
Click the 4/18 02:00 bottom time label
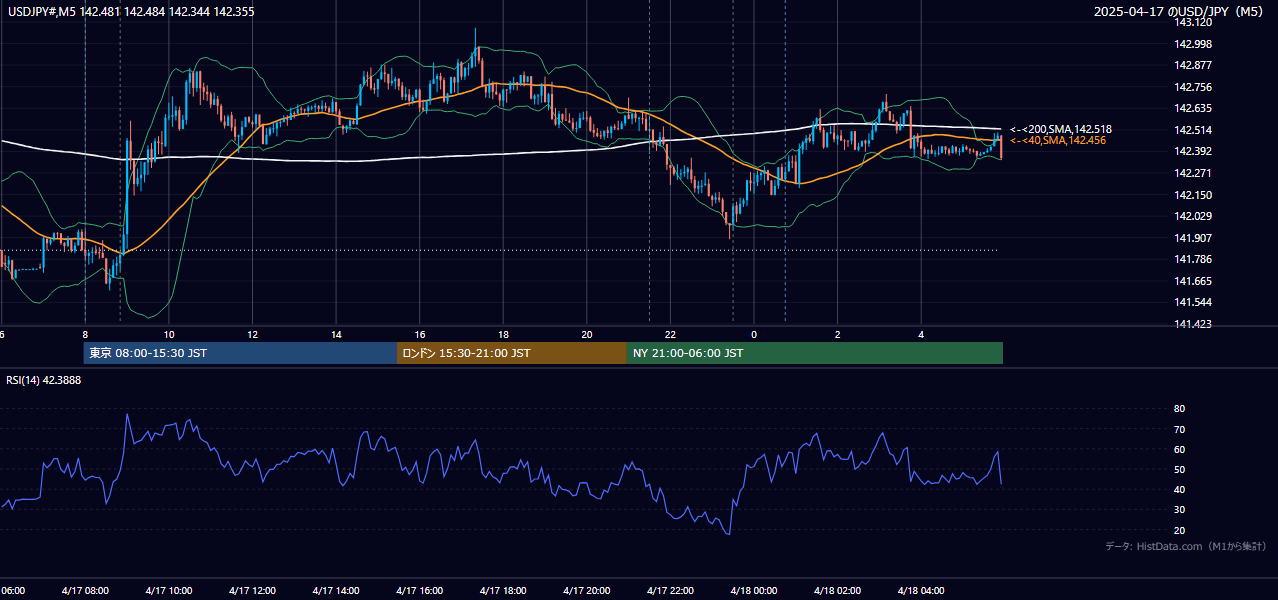(838, 590)
